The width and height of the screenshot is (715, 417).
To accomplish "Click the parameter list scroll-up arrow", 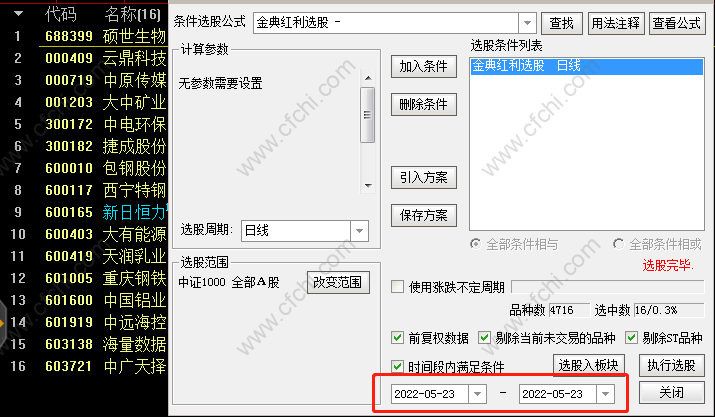I will coord(368,78).
